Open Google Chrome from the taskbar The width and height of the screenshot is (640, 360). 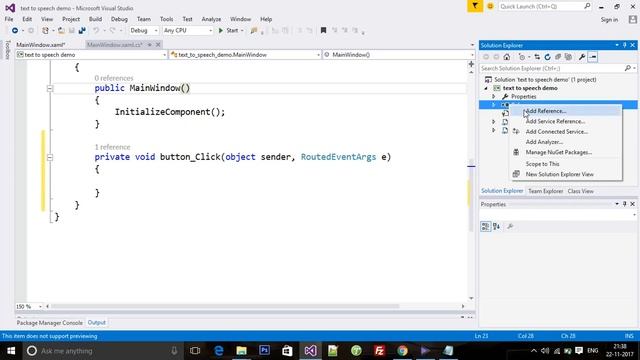(x=402, y=351)
